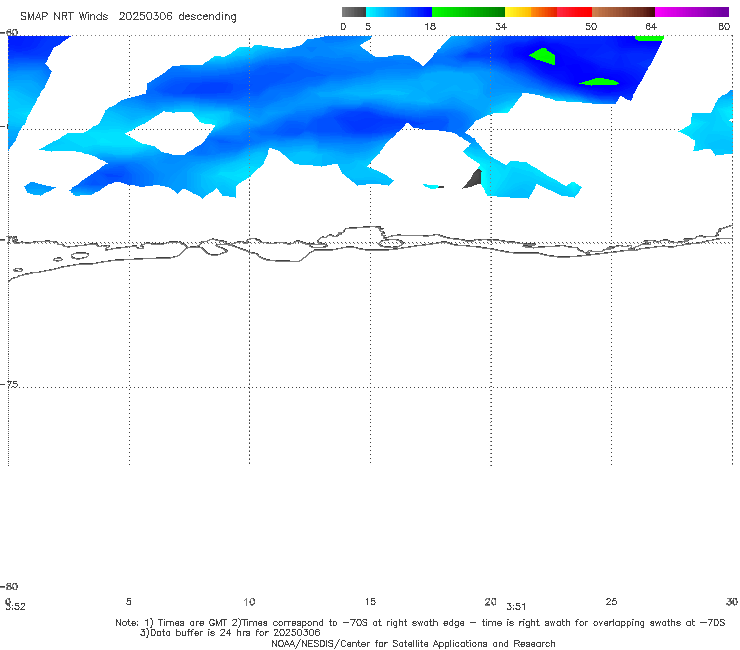740x650 pixels.
Task: Click the note 'Times are GMT' line
Action: [x=420, y=623]
